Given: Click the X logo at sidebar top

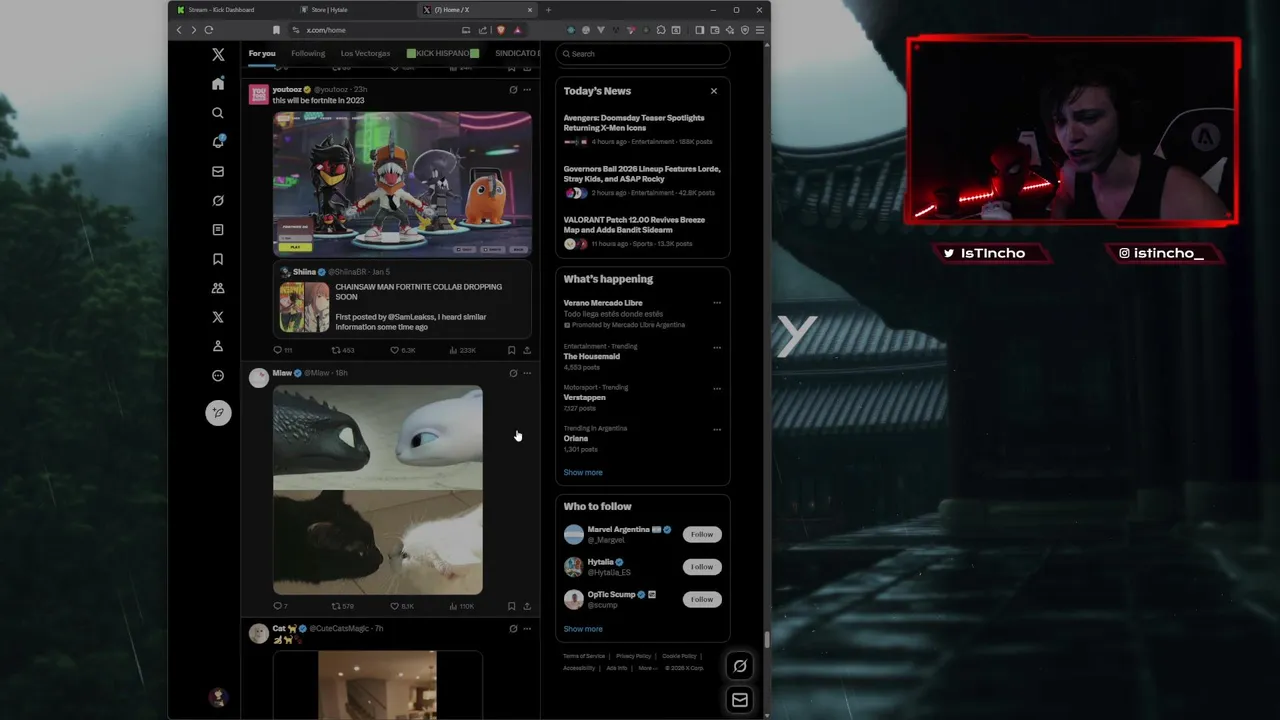Looking at the screenshot, I should coord(218,55).
